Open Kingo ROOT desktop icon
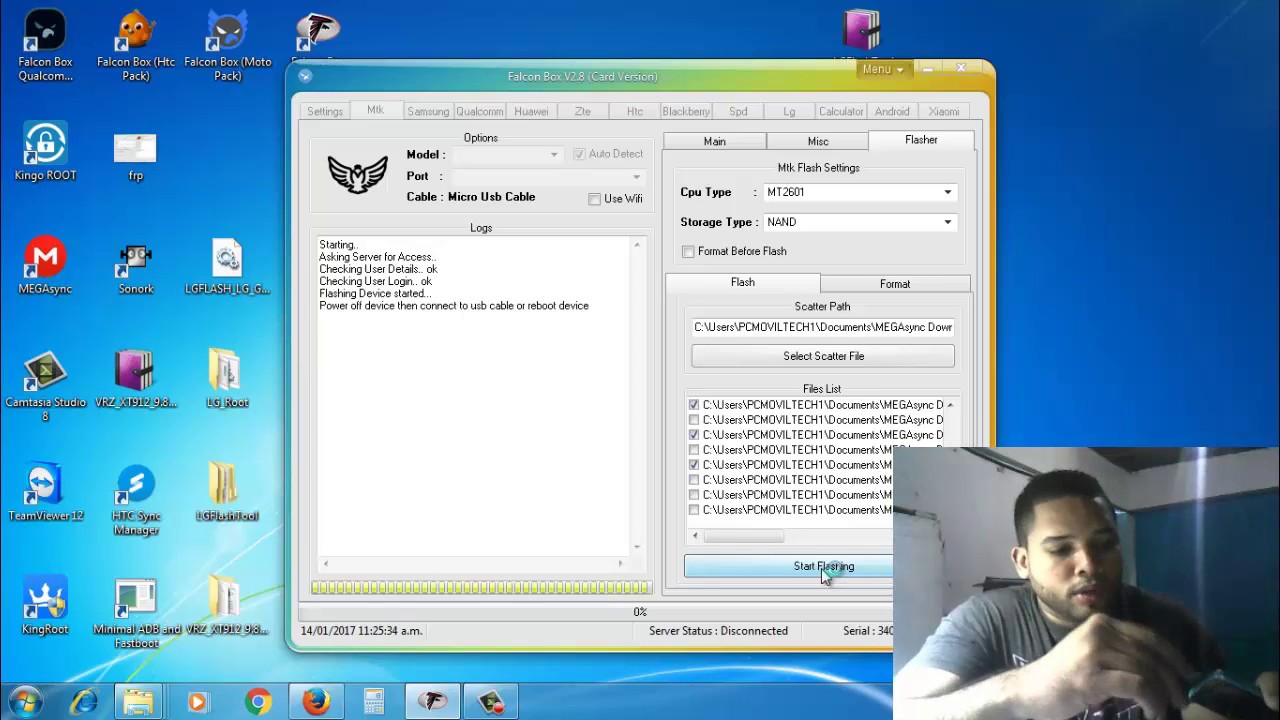 pyautogui.click(x=45, y=152)
